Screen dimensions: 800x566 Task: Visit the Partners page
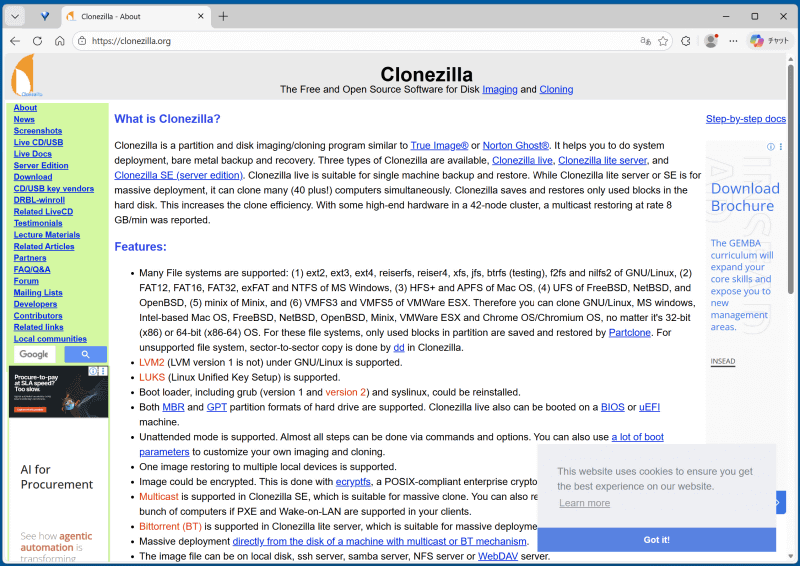30,258
